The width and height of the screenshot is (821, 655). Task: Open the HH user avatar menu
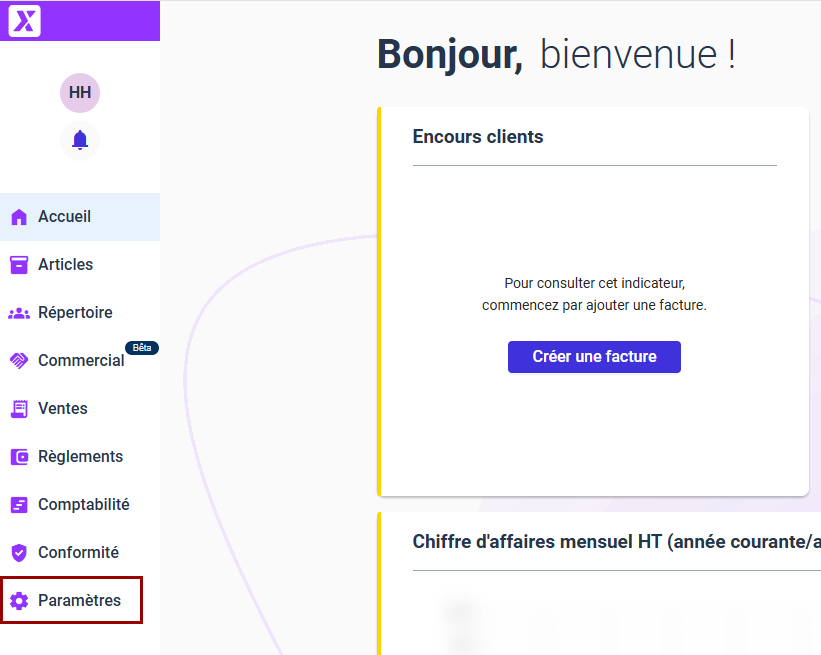click(x=80, y=93)
